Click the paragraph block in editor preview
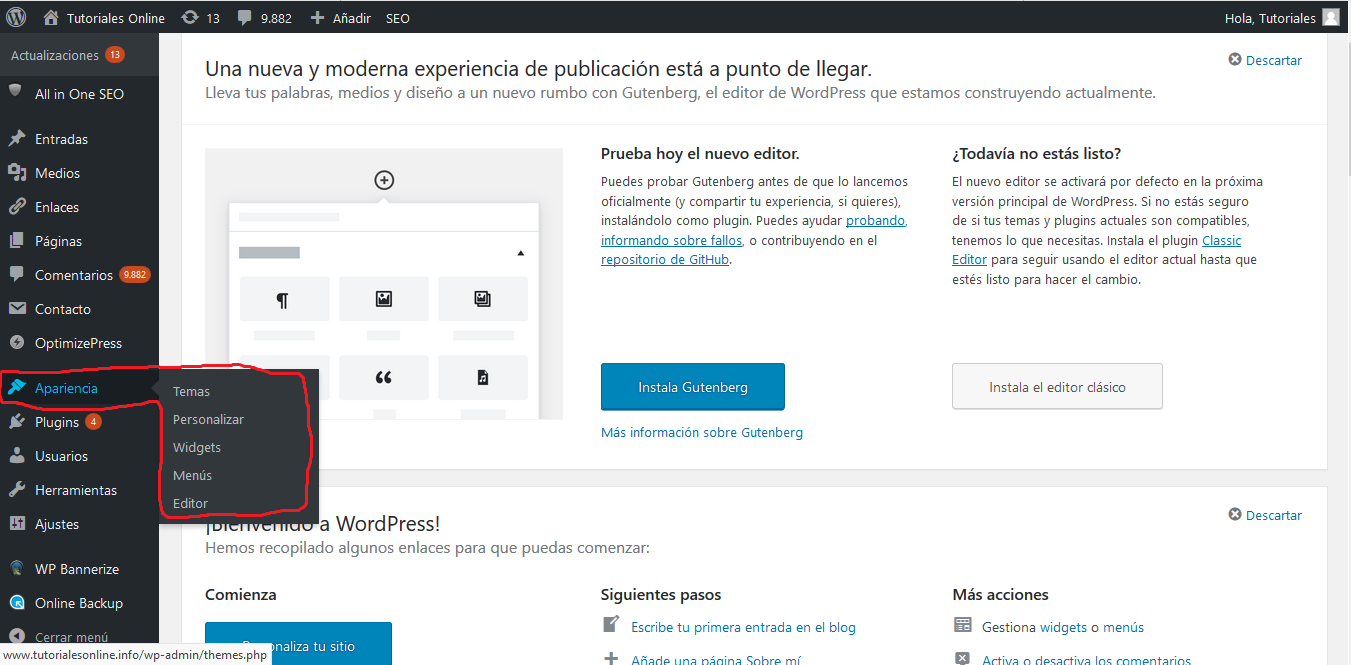 point(284,299)
